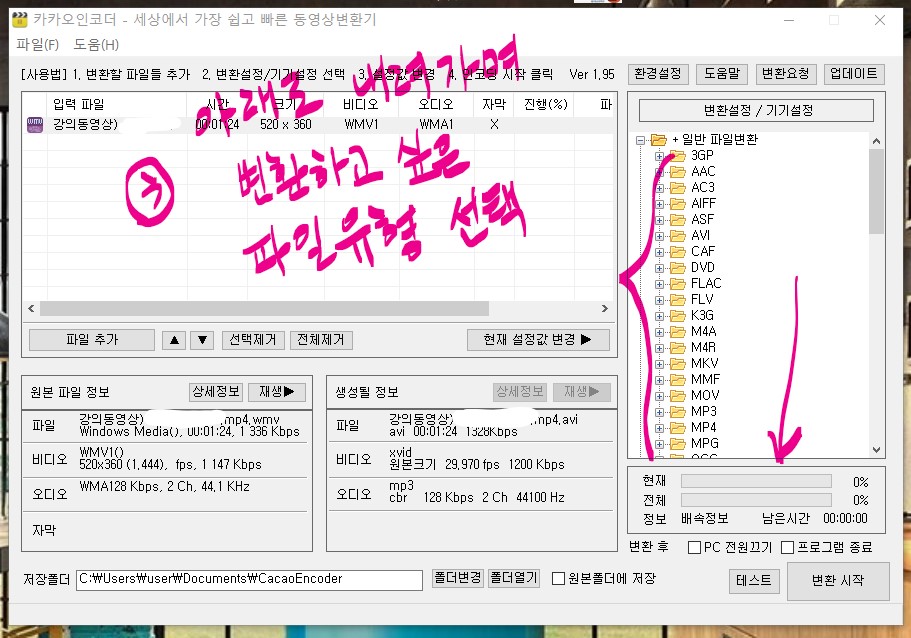Viewport: 911px width, 638px height.
Task: Enable 프로그램 종료 after conversion
Action: click(788, 547)
